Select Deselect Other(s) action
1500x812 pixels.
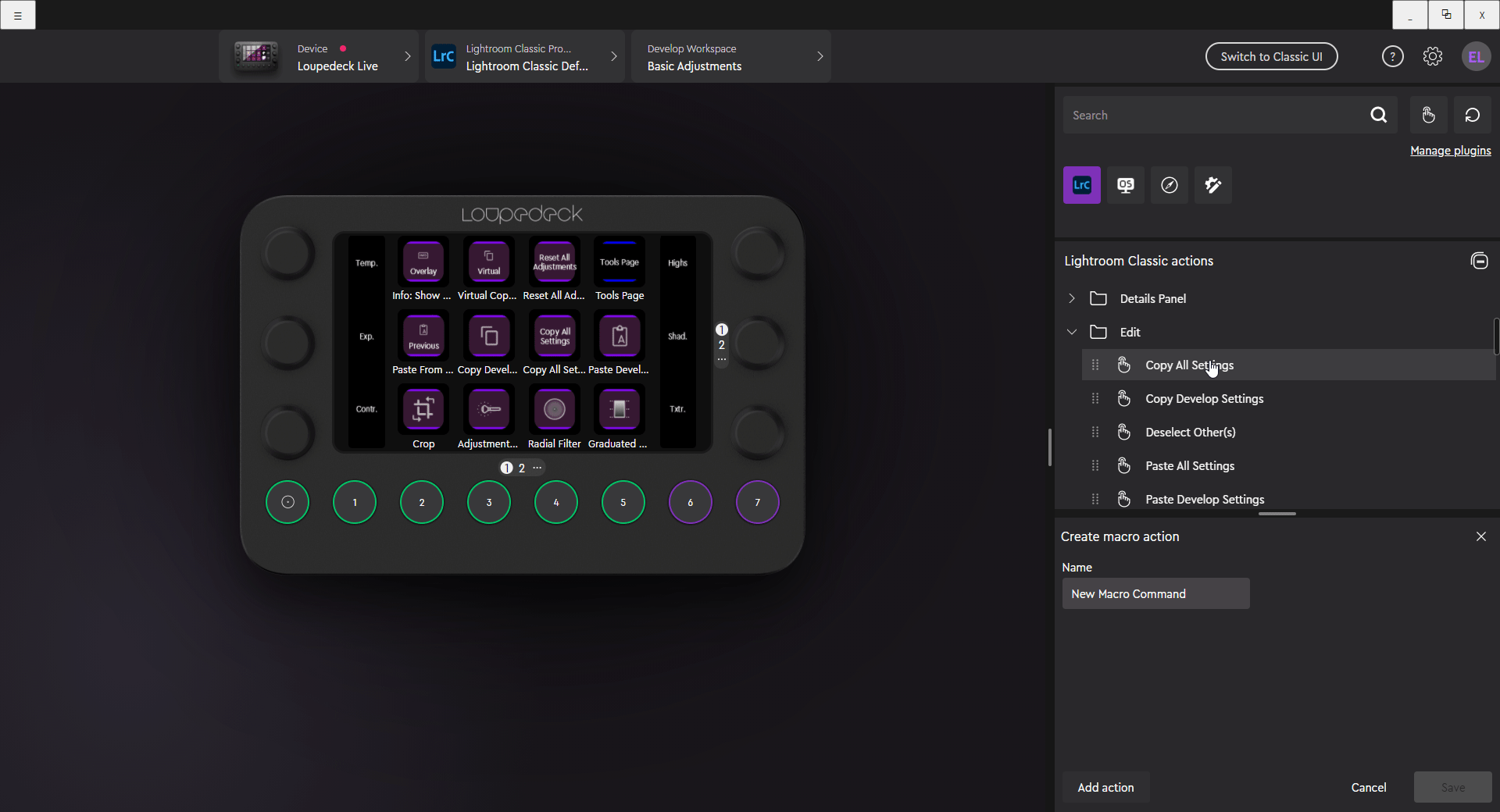(1190, 433)
